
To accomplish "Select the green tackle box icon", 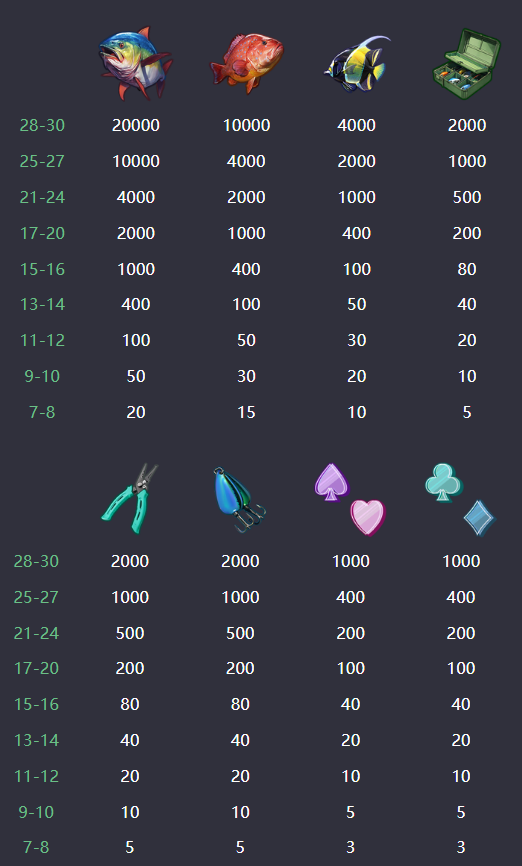I will point(467,65).
